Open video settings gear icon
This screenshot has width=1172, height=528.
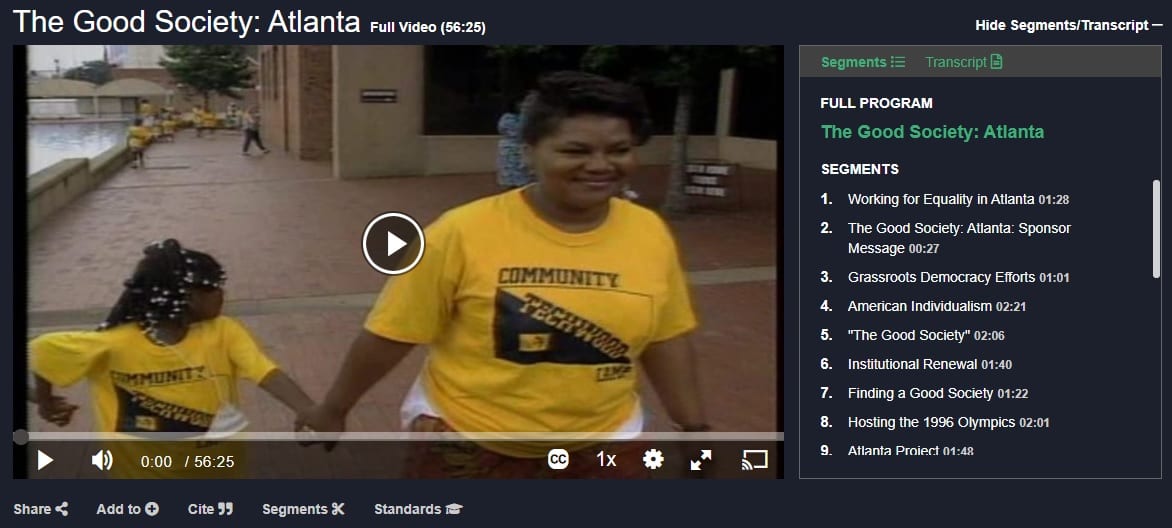click(x=653, y=459)
